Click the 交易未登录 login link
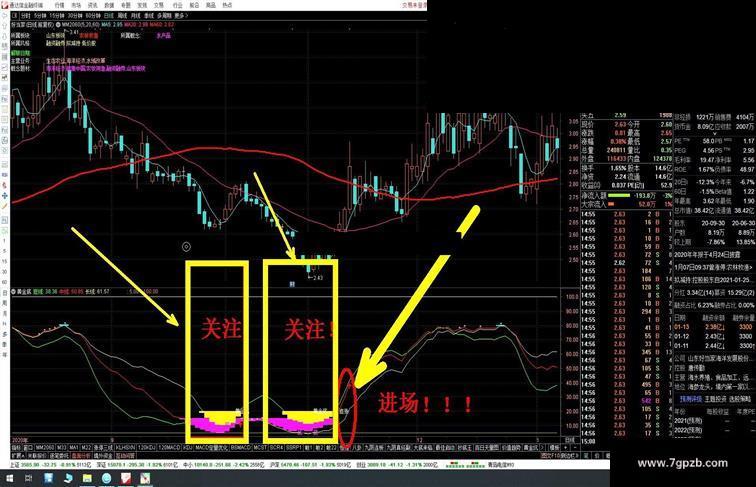 tap(414, 5)
